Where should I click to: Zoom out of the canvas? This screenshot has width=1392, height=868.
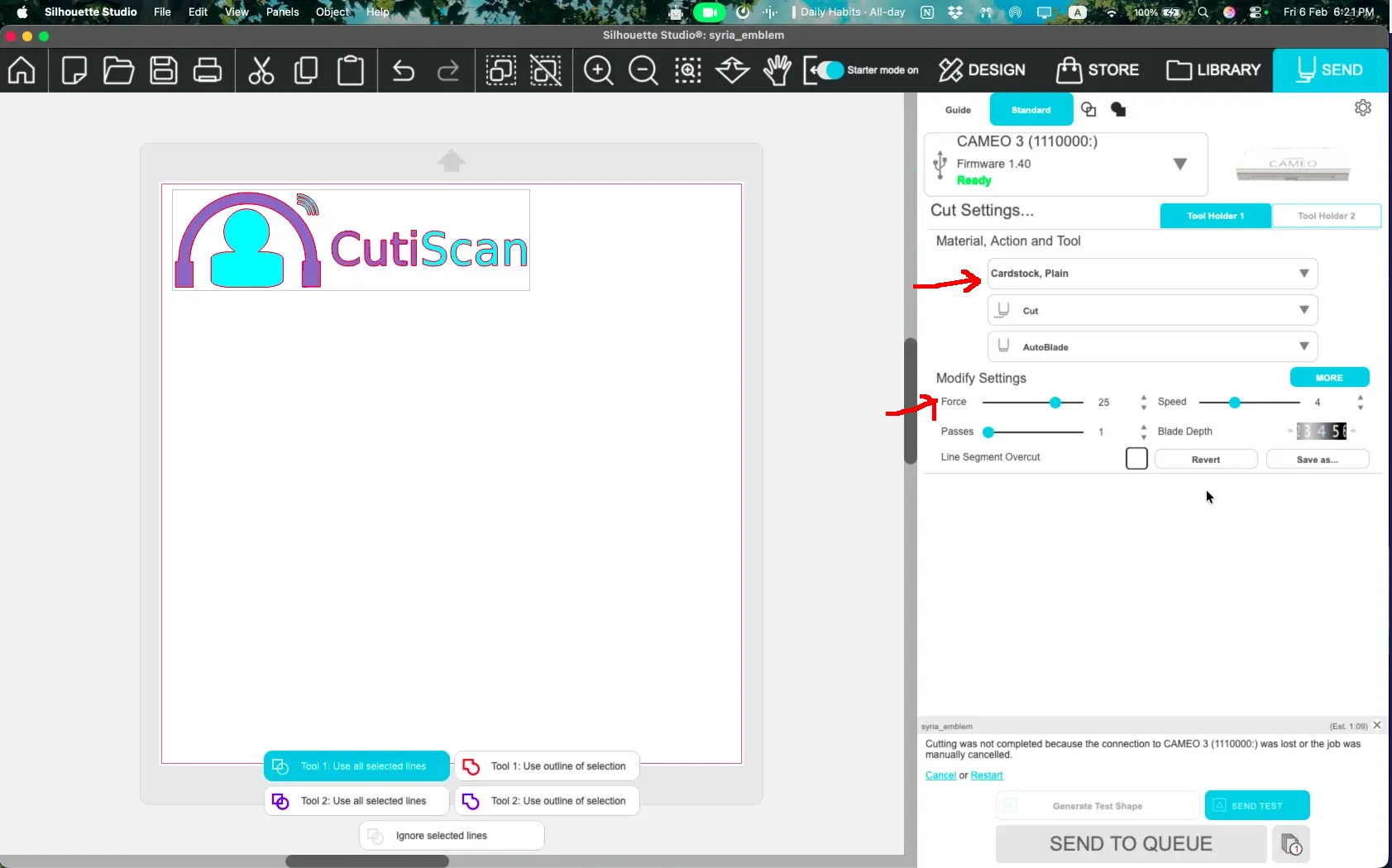click(x=643, y=70)
